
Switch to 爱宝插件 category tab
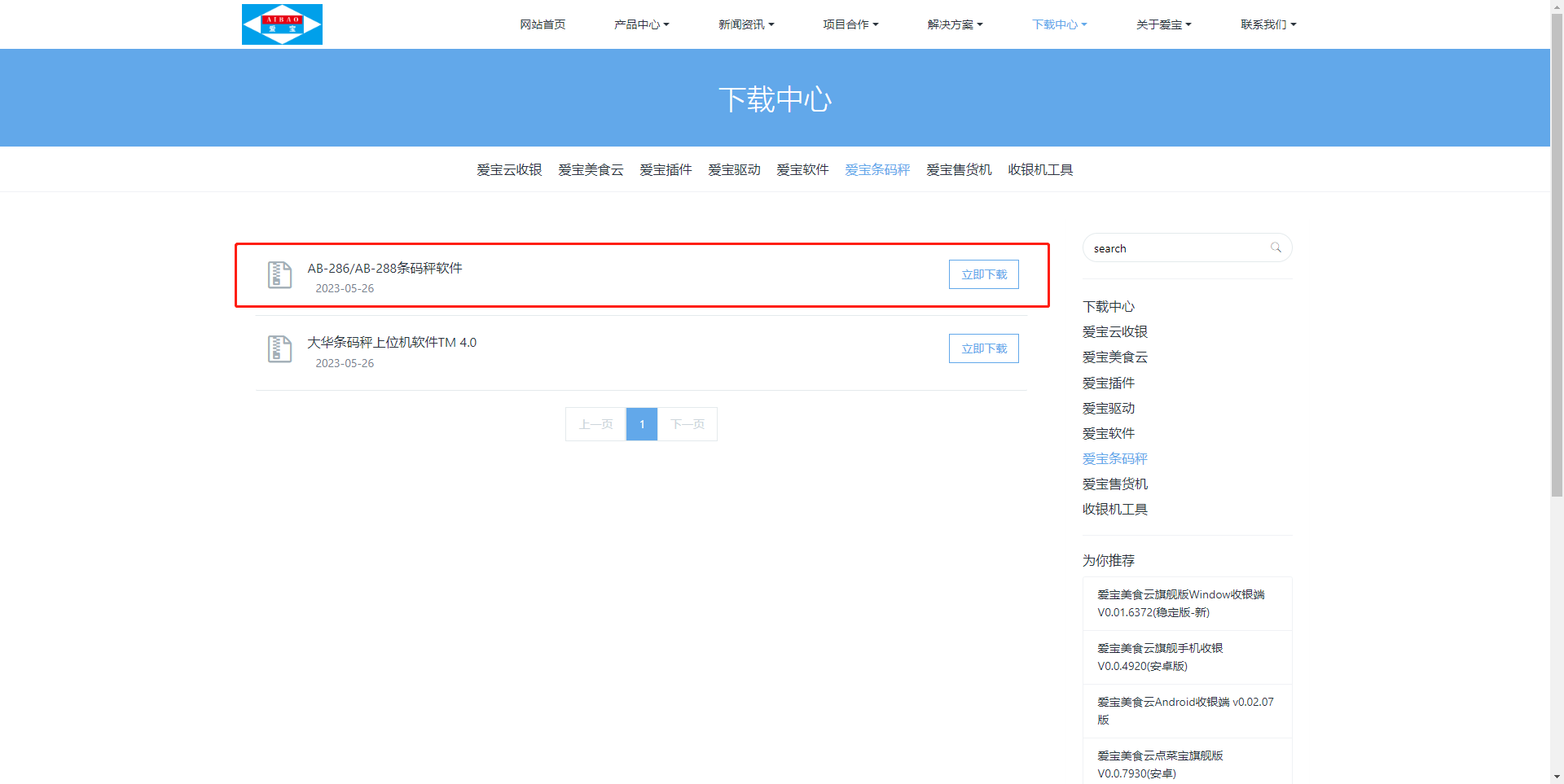click(x=666, y=169)
